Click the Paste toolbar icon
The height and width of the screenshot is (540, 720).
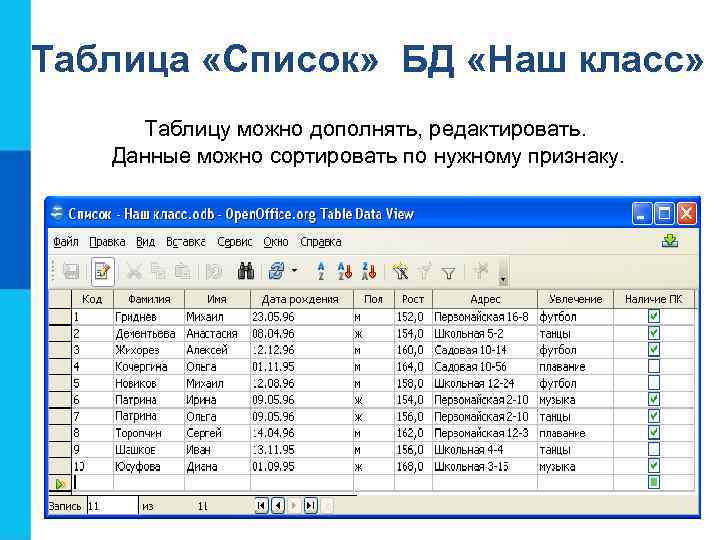(183, 272)
